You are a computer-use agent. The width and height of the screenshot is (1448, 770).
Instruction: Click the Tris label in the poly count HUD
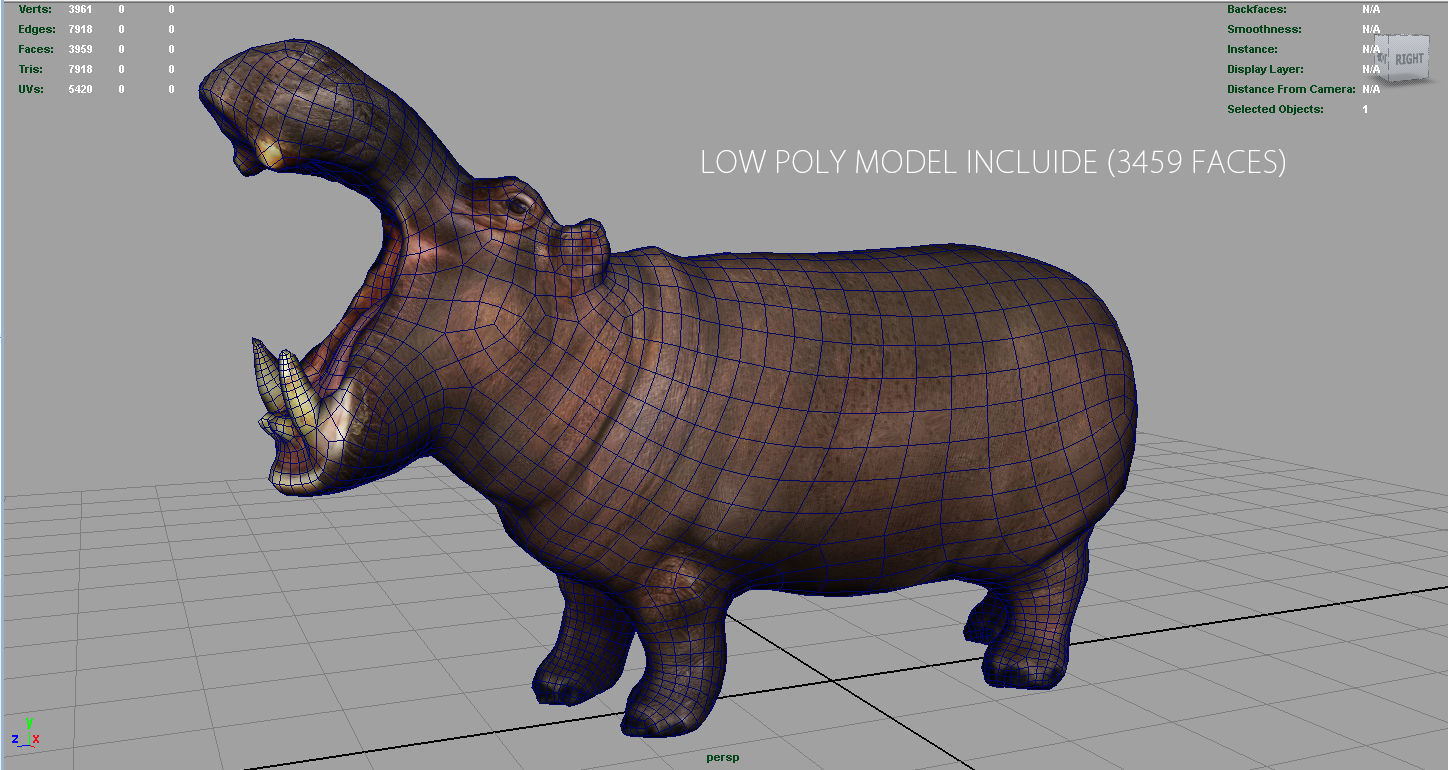[31, 69]
